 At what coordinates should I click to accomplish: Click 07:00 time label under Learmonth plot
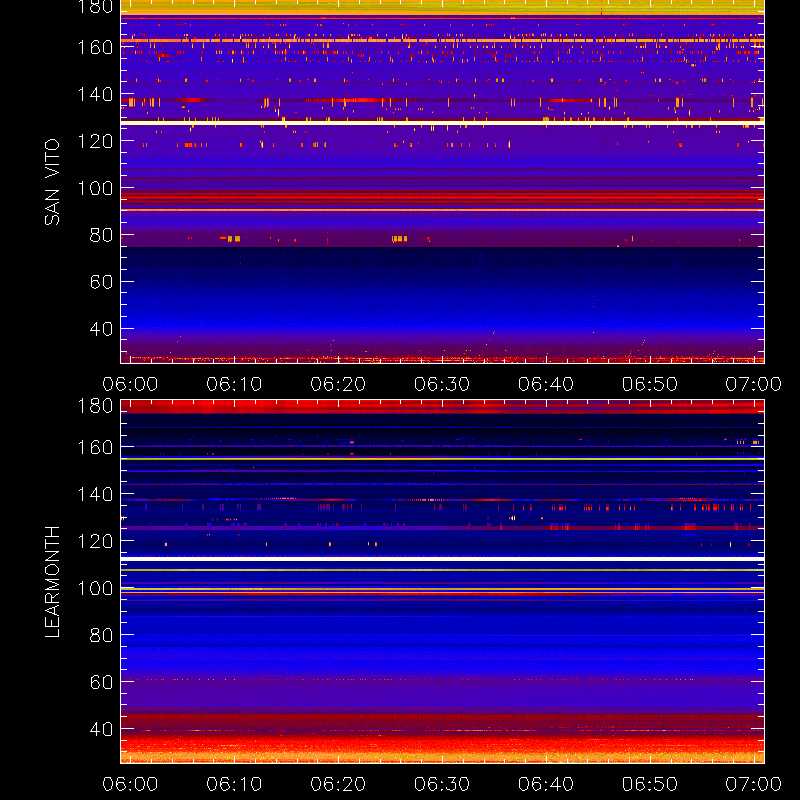(x=754, y=784)
